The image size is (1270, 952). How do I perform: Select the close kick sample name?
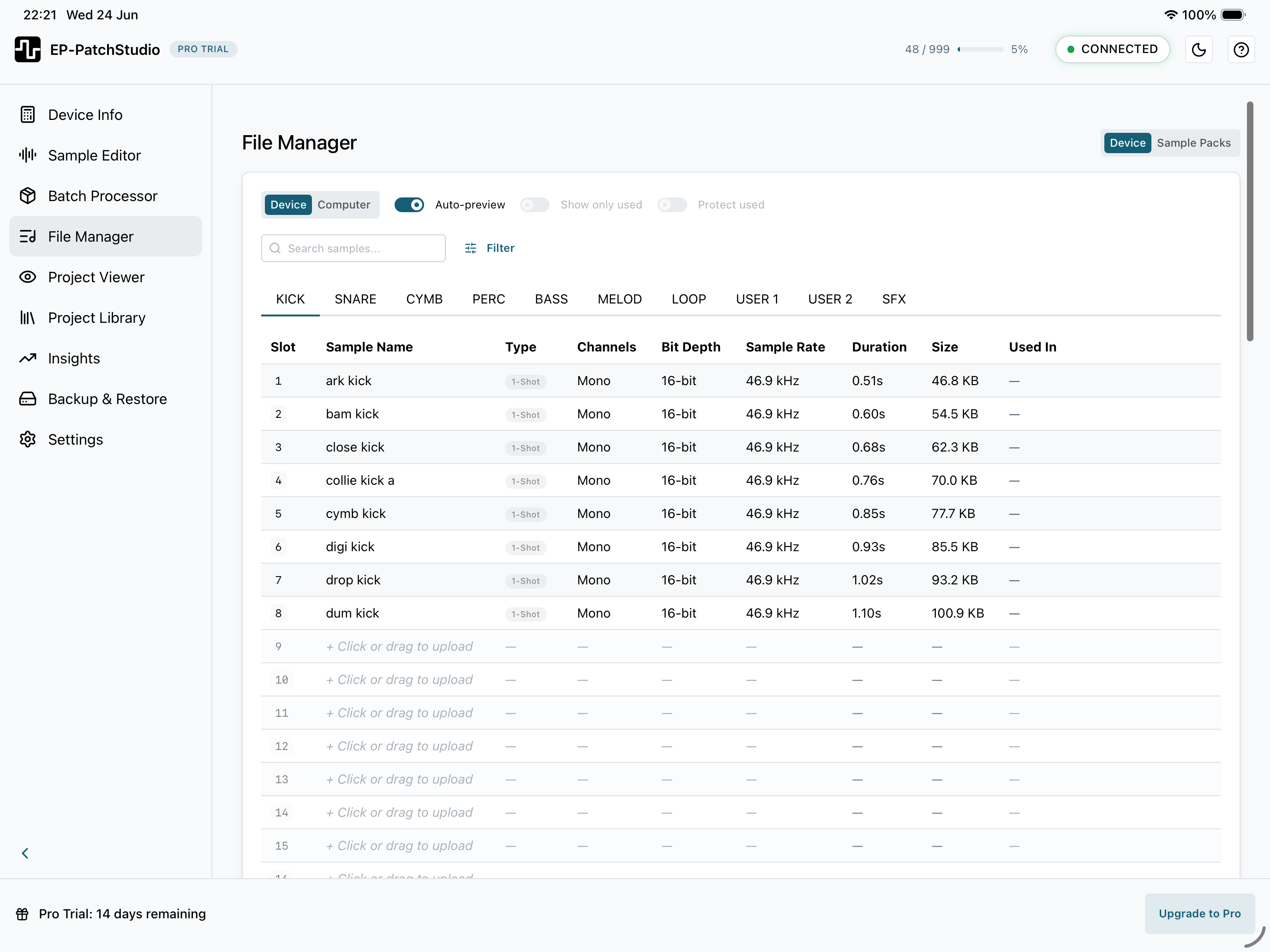pyautogui.click(x=355, y=447)
